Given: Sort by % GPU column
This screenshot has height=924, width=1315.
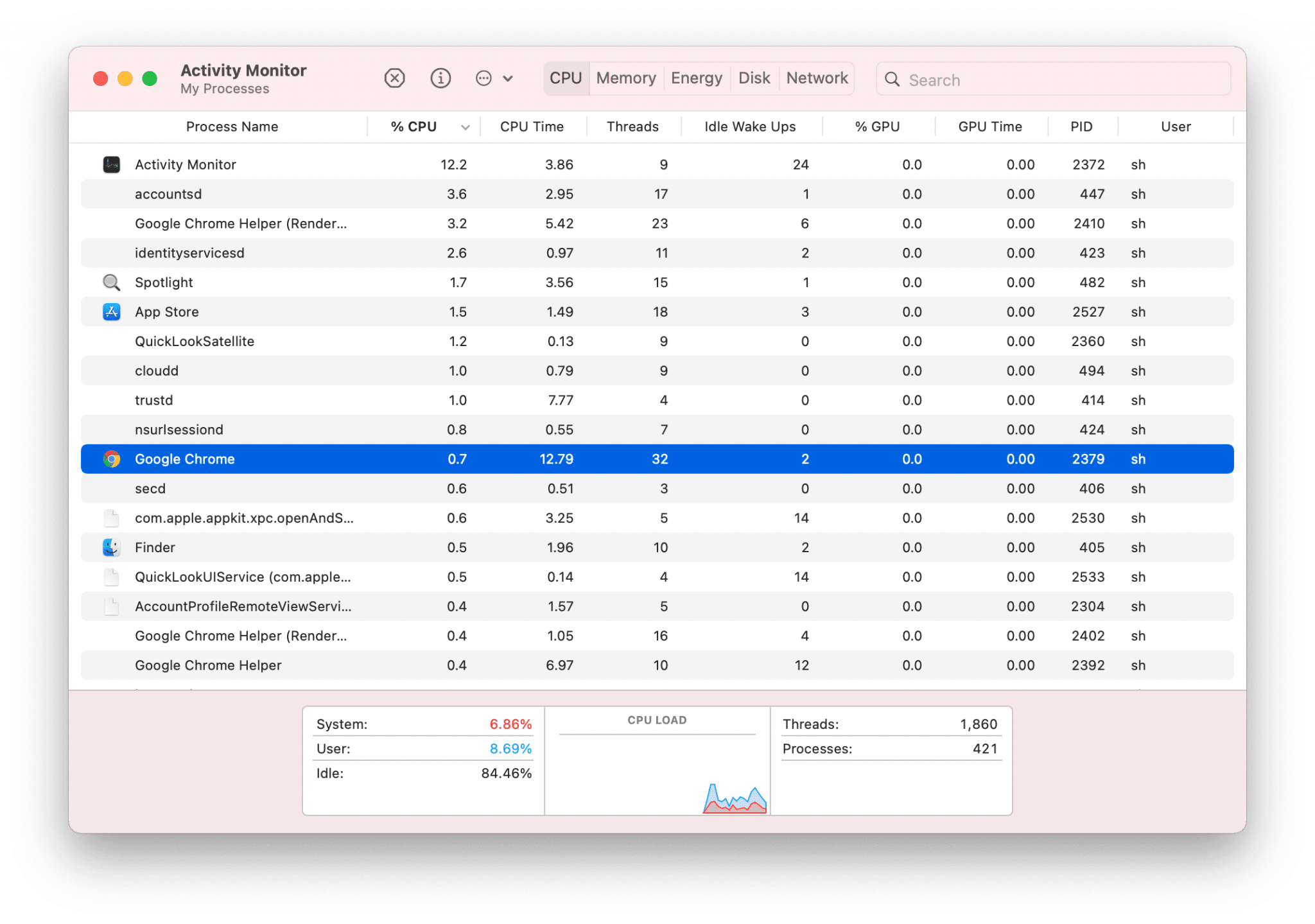Looking at the screenshot, I should [x=877, y=126].
